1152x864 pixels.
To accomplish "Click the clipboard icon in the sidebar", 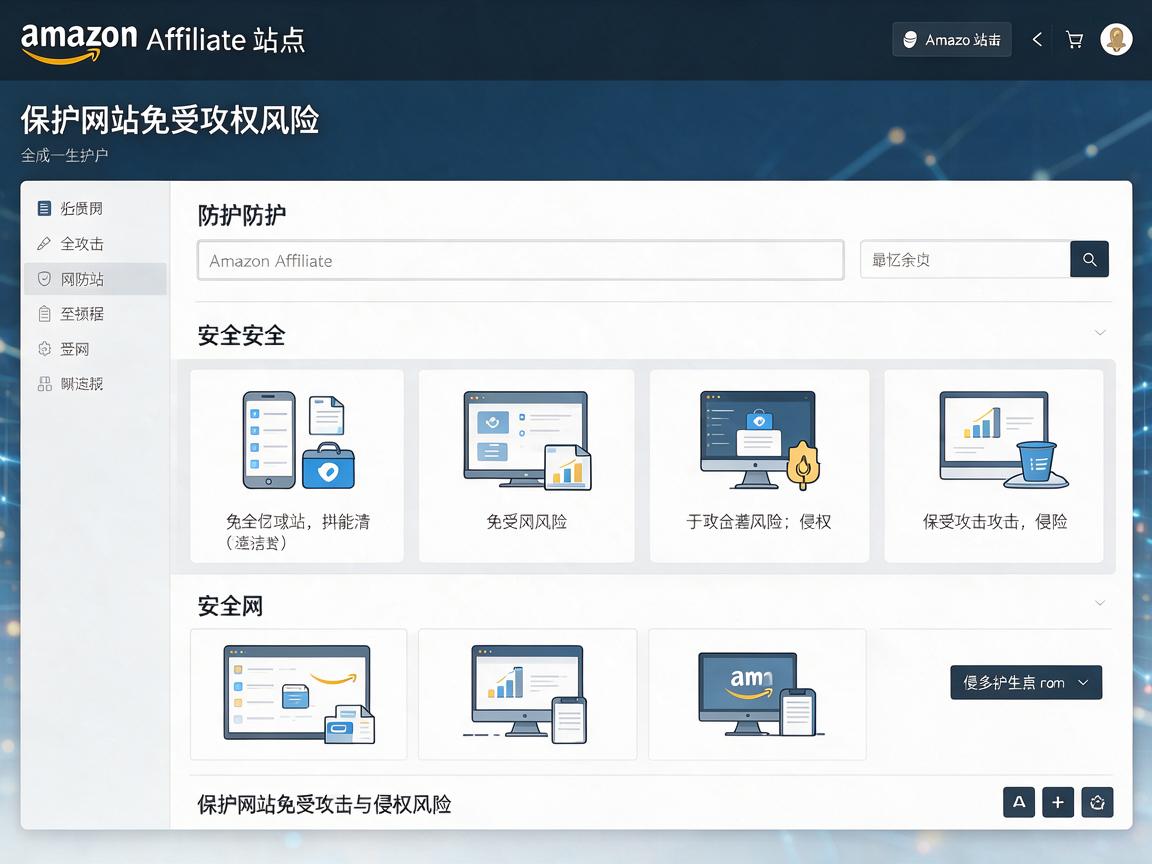I will (x=44, y=314).
